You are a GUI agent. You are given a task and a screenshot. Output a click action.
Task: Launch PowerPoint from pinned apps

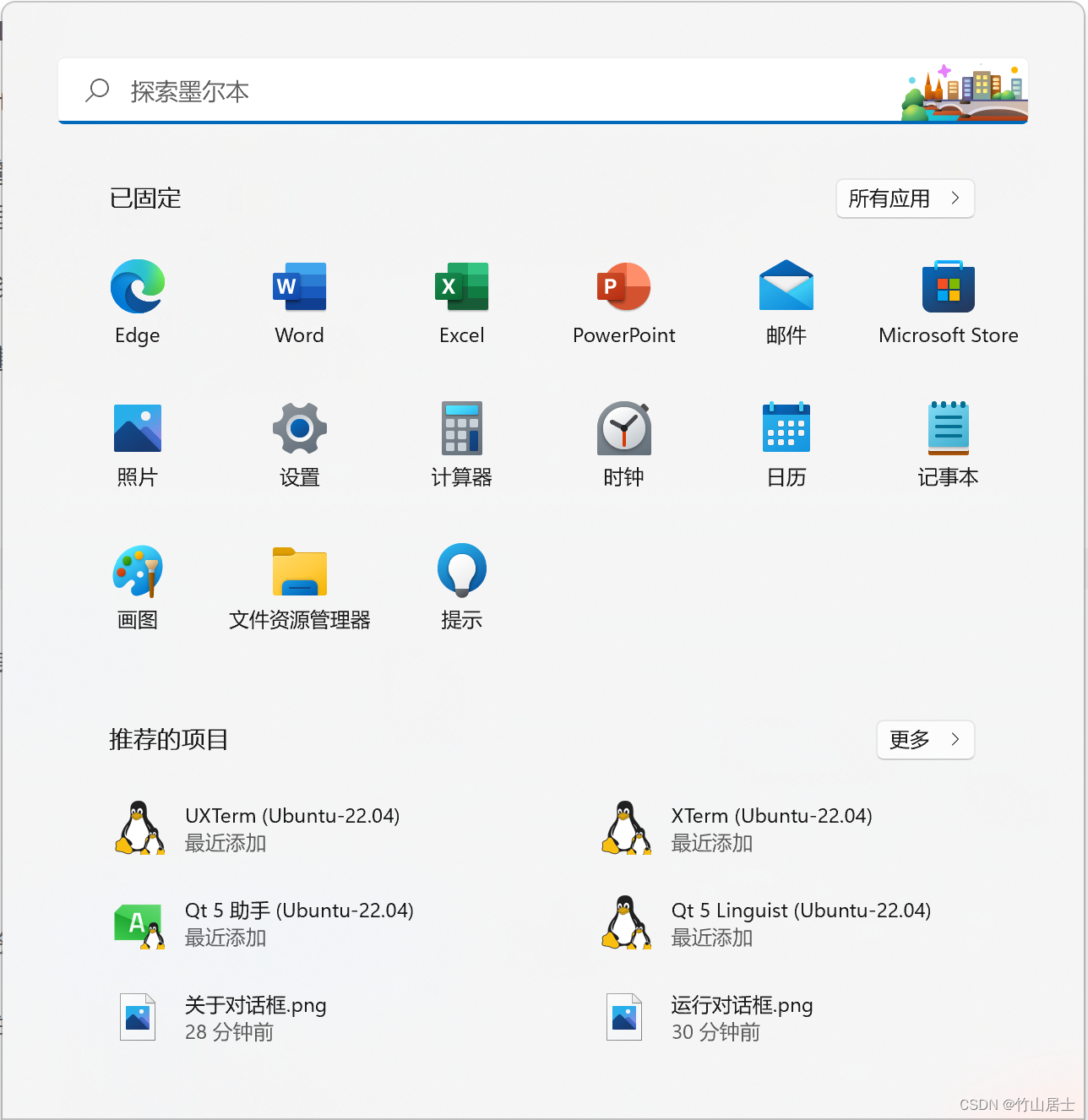[624, 286]
